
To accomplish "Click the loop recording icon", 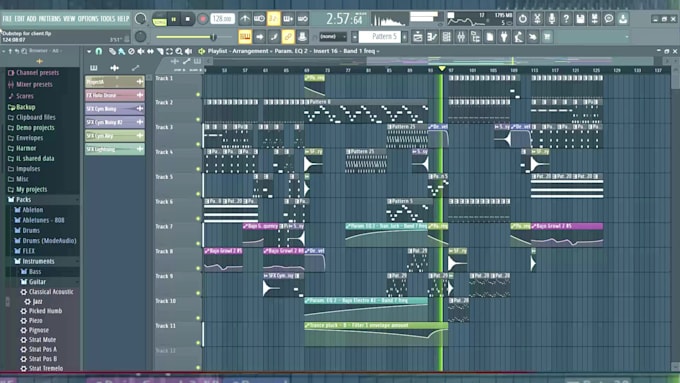I will point(303,19).
